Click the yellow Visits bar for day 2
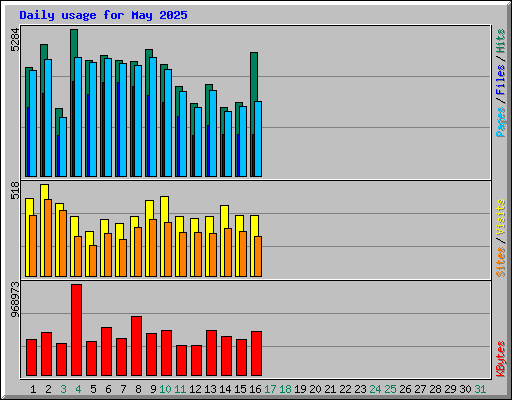The width and height of the screenshot is (512, 400). [44, 192]
